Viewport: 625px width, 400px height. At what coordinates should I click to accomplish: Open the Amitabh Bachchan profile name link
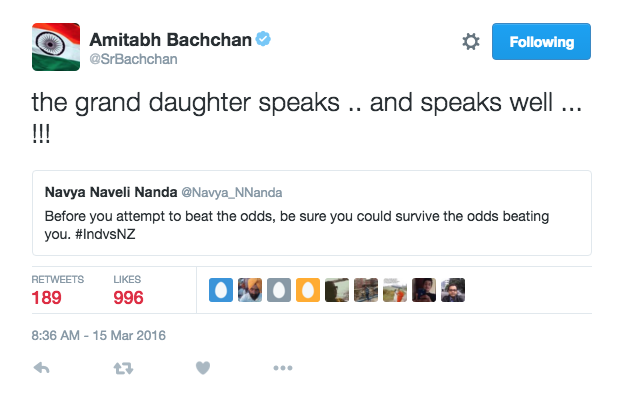click(170, 40)
